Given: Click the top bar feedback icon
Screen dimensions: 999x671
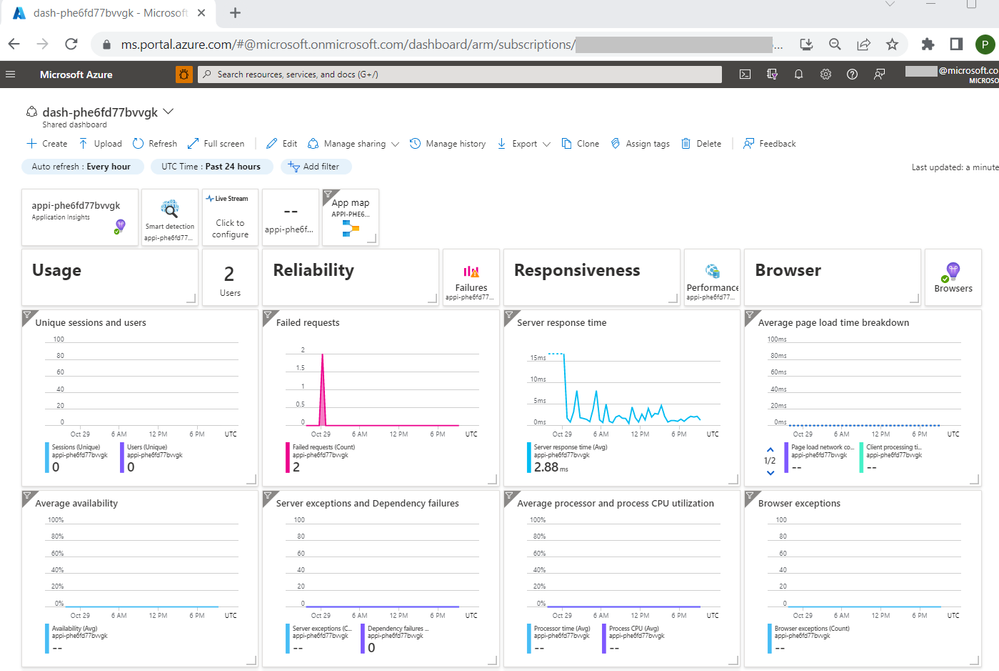Looking at the screenshot, I should [879, 75].
